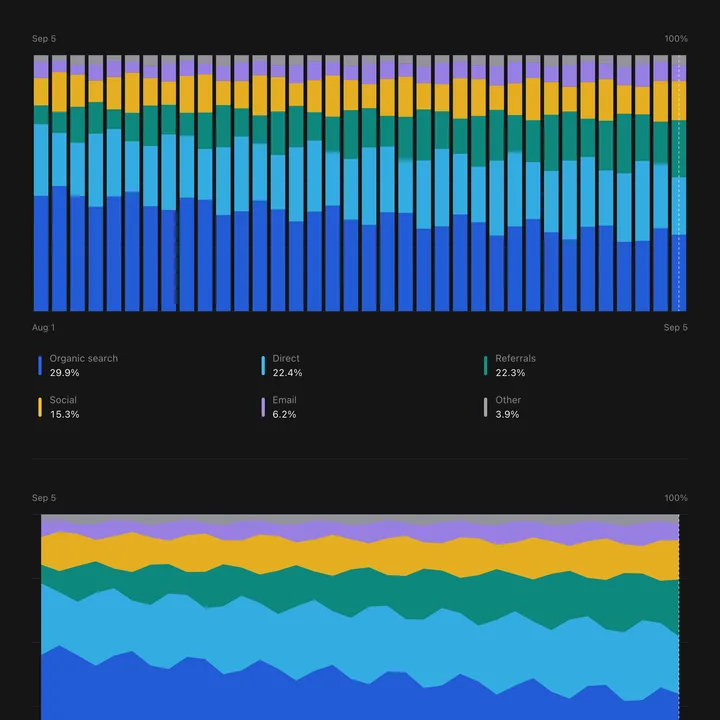The height and width of the screenshot is (720, 720).
Task: Click the Other legend item
Action: click(x=502, y=407)
